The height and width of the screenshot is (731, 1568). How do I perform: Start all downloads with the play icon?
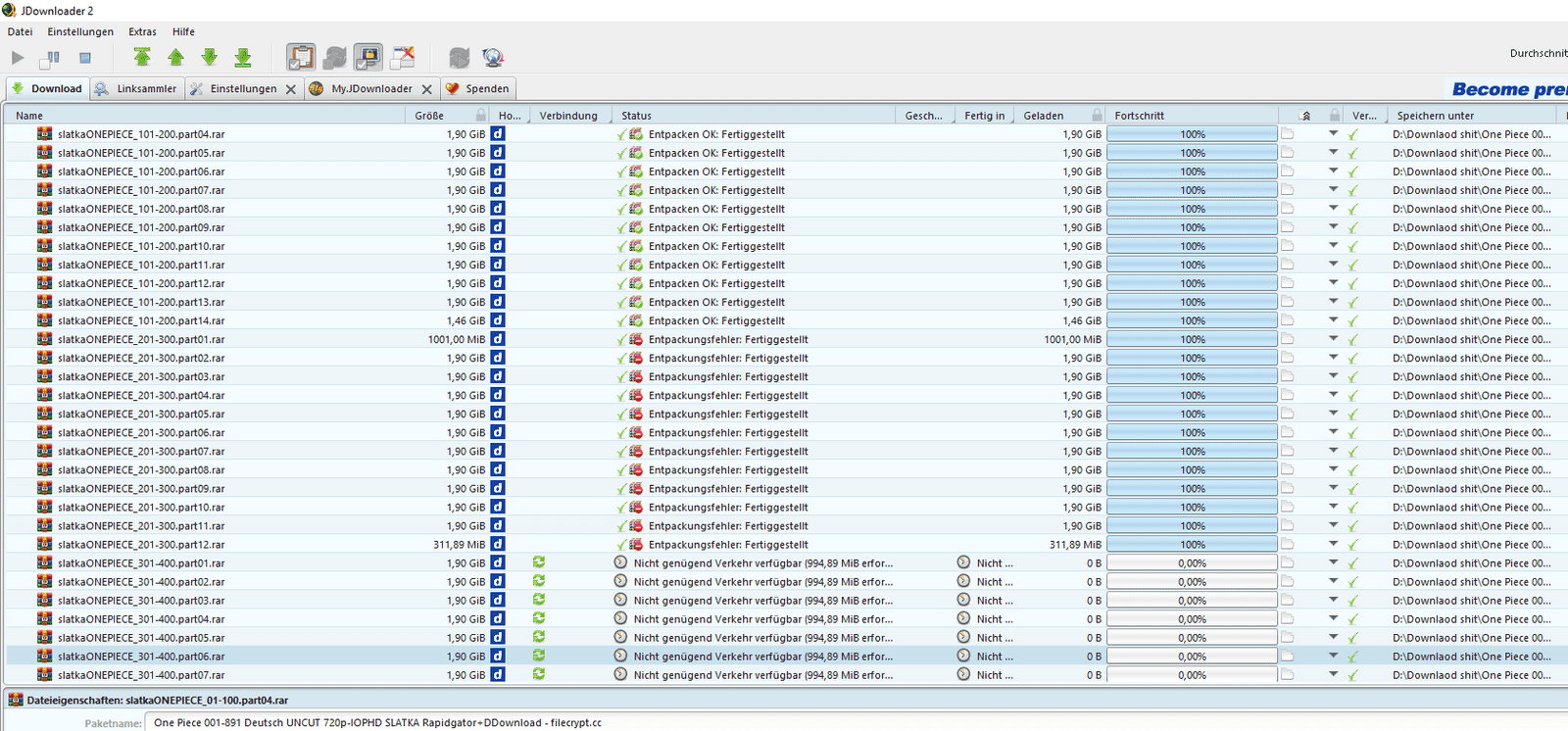click(x=18, y=58)
